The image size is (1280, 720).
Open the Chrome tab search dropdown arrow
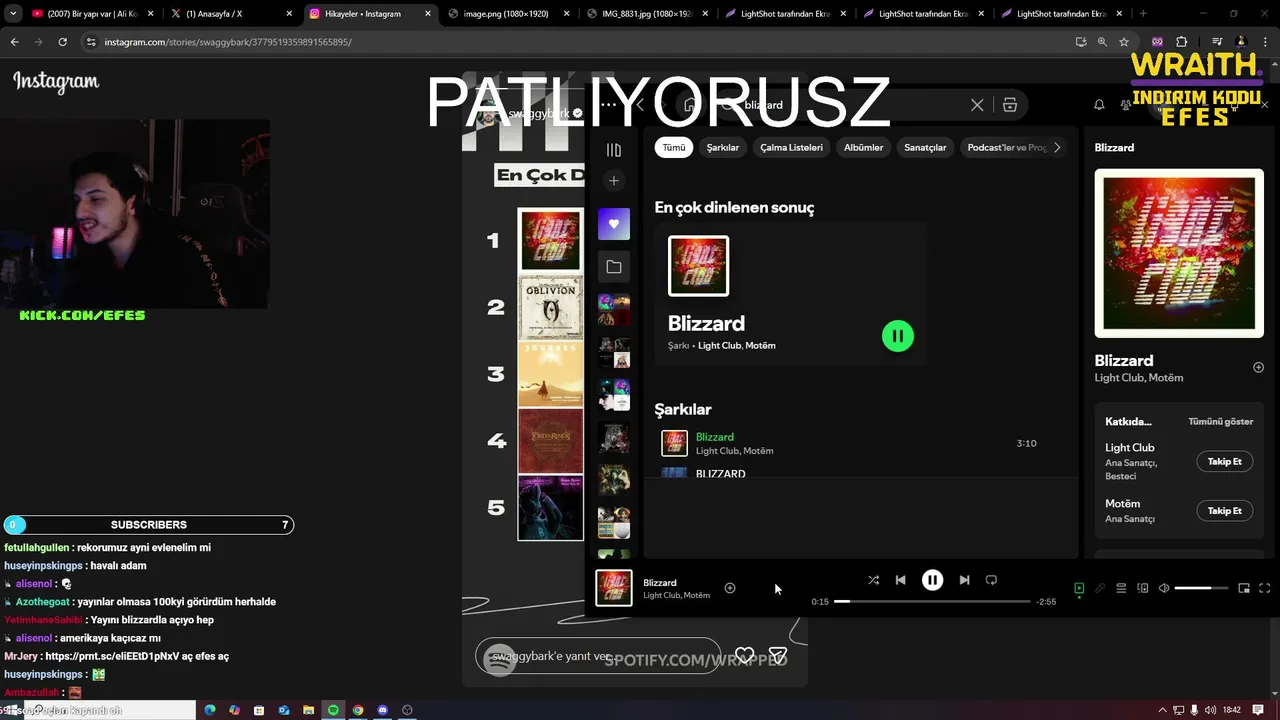(13, 14)
